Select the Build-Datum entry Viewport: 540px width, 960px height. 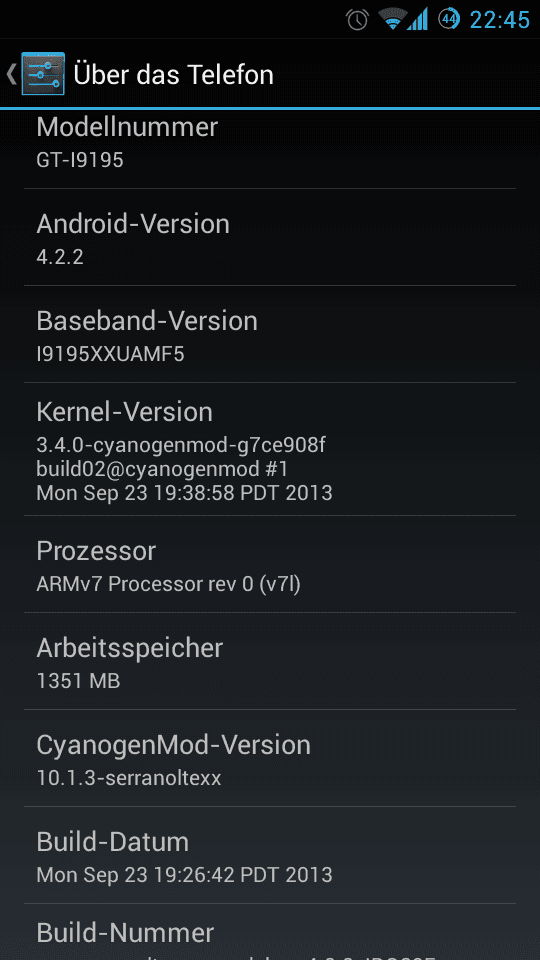[270, 855]
